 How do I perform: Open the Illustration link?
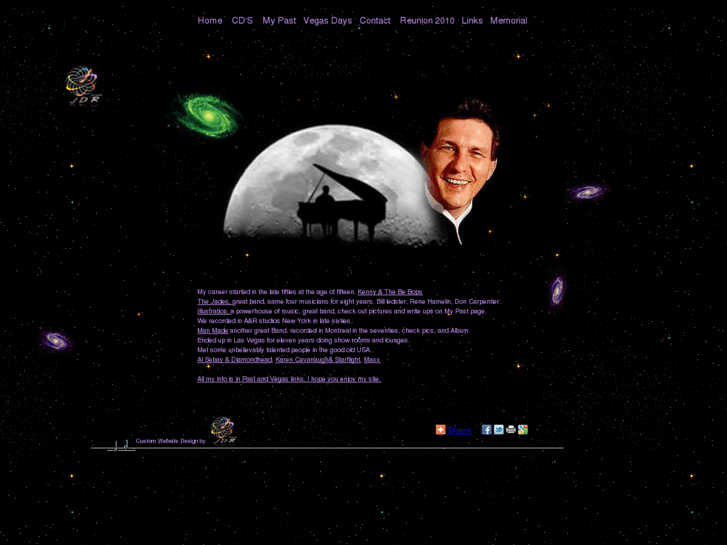(213, 311)
